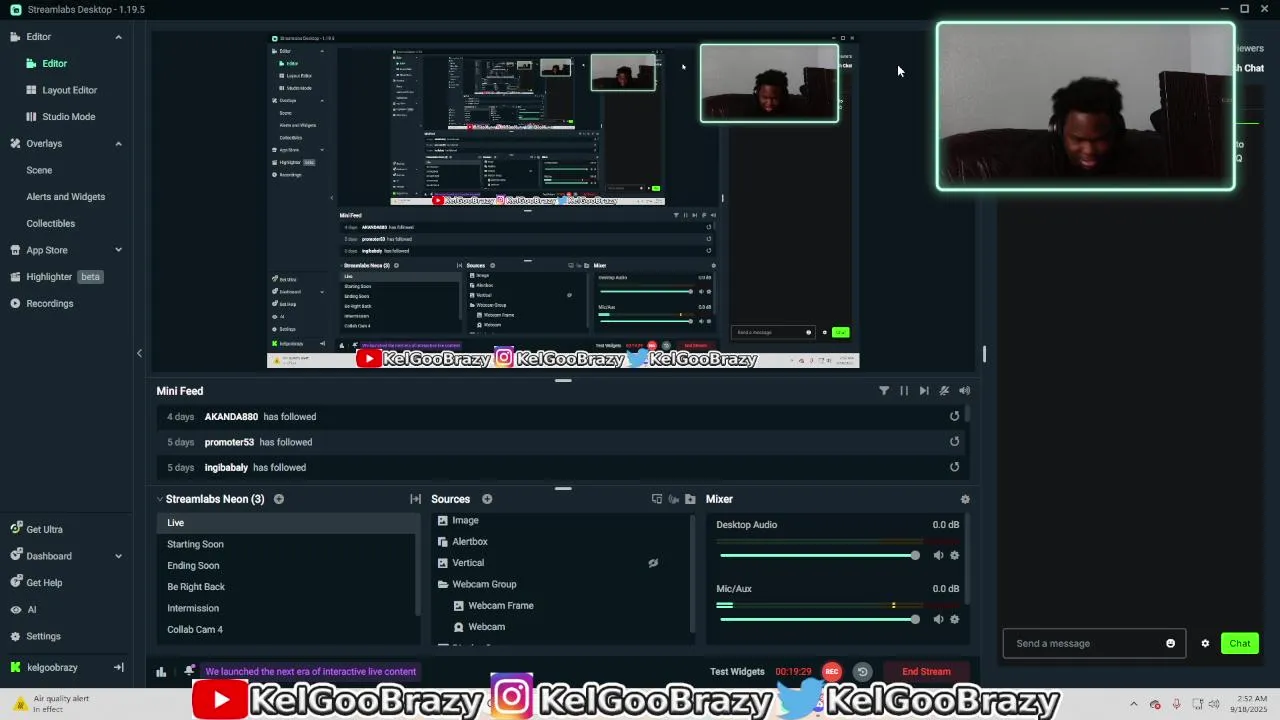Viewport: 1280px width, 720px height.
Task: Open emoji picker in chat box
Action: [x=1171, y=644]
